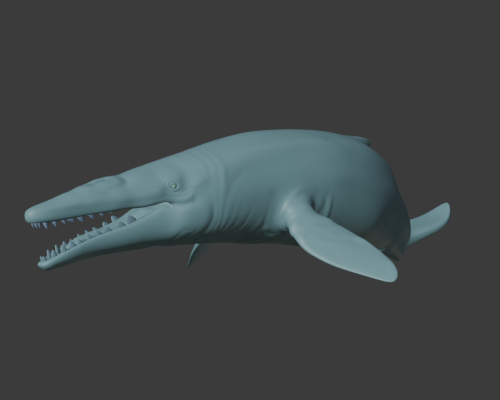Select the blowhole ridge on the snout

(103, 182)
